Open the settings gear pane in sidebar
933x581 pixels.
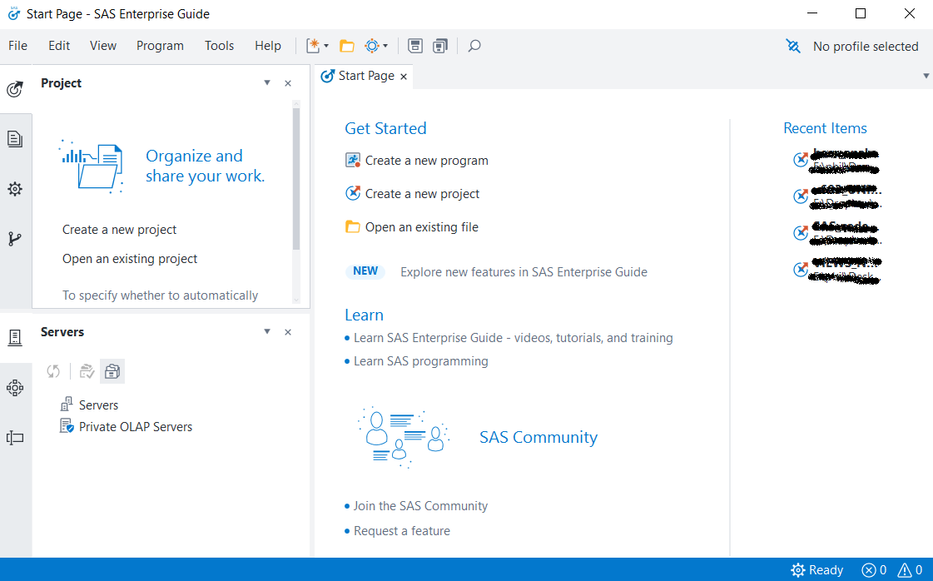(x=15, y=189)
